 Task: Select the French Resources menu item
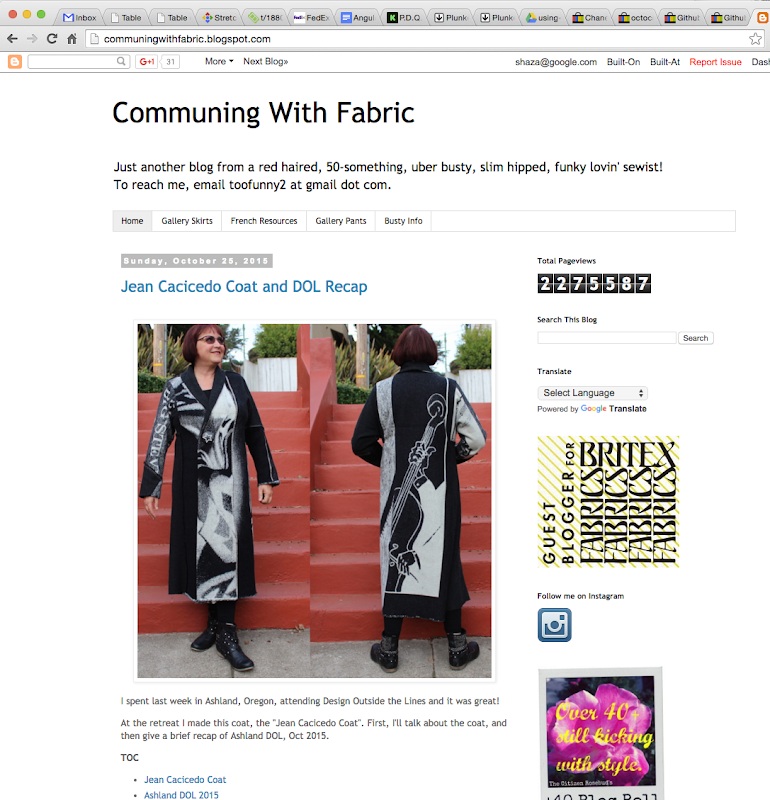[264, 221]
